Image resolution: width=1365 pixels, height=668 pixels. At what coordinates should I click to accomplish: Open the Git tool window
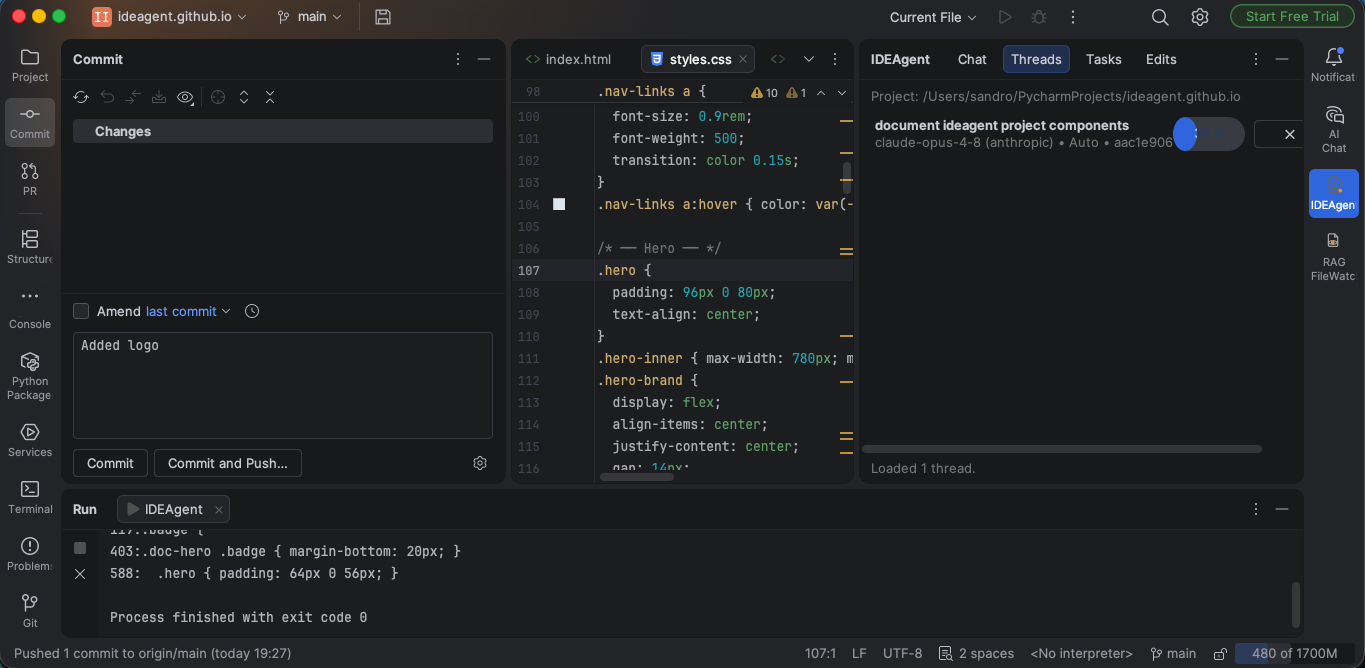(30, 611)
